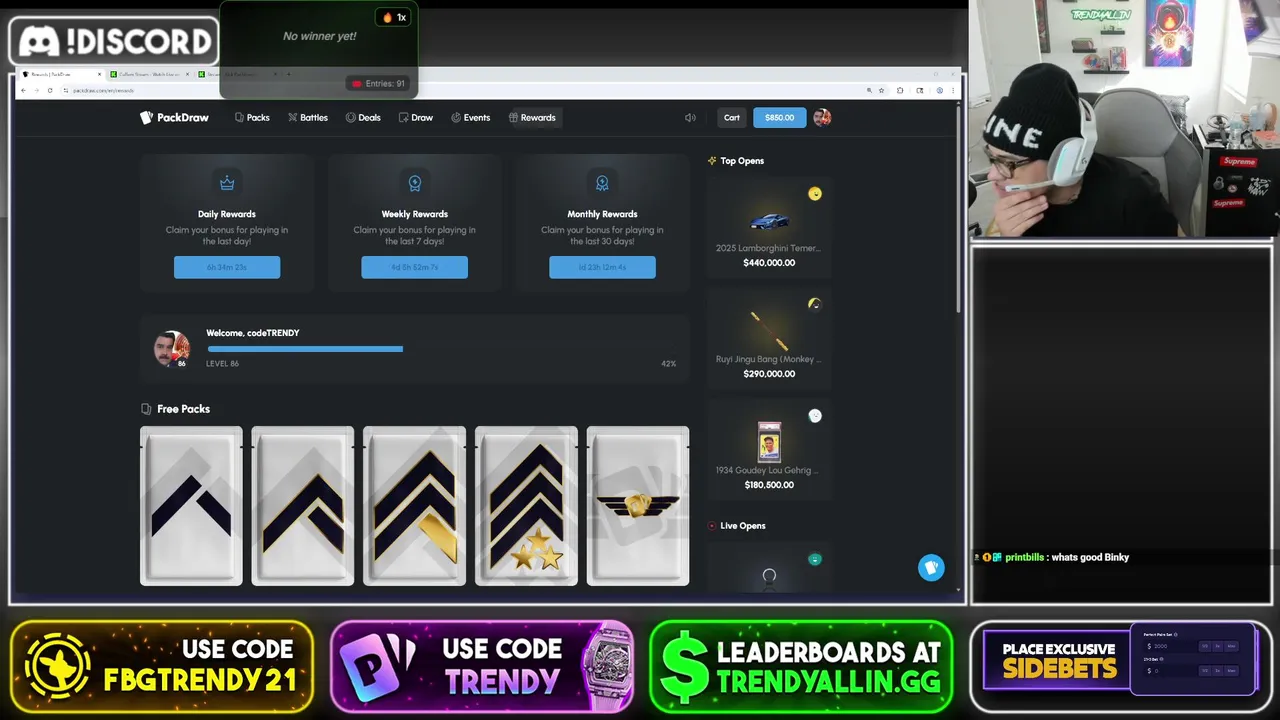This screenshot has width=1280, height=720.
Task: Click the page vertical scrollbar
Action: 958,210
